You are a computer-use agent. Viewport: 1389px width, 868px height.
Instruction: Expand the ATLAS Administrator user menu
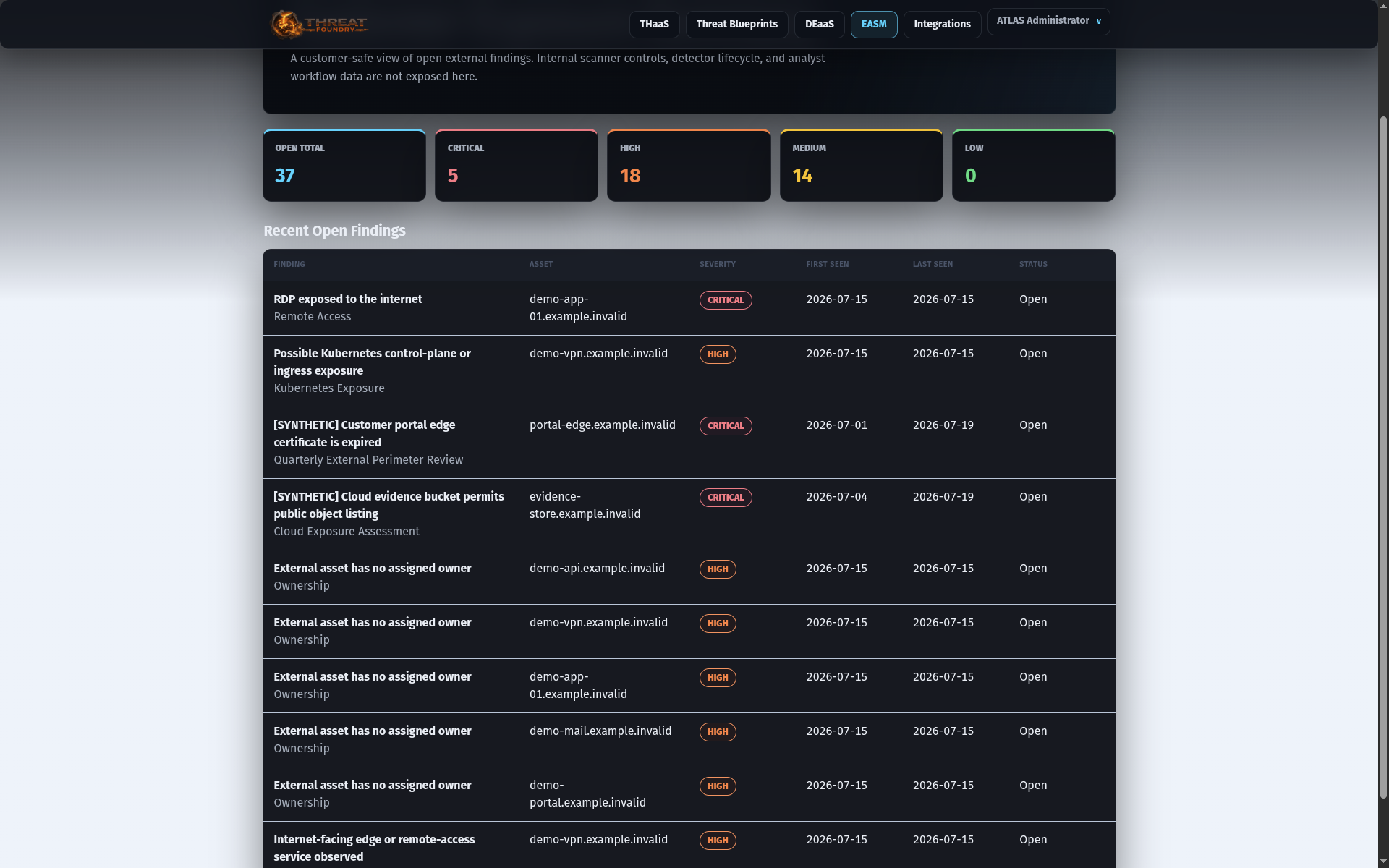[x=1048, y=21]
